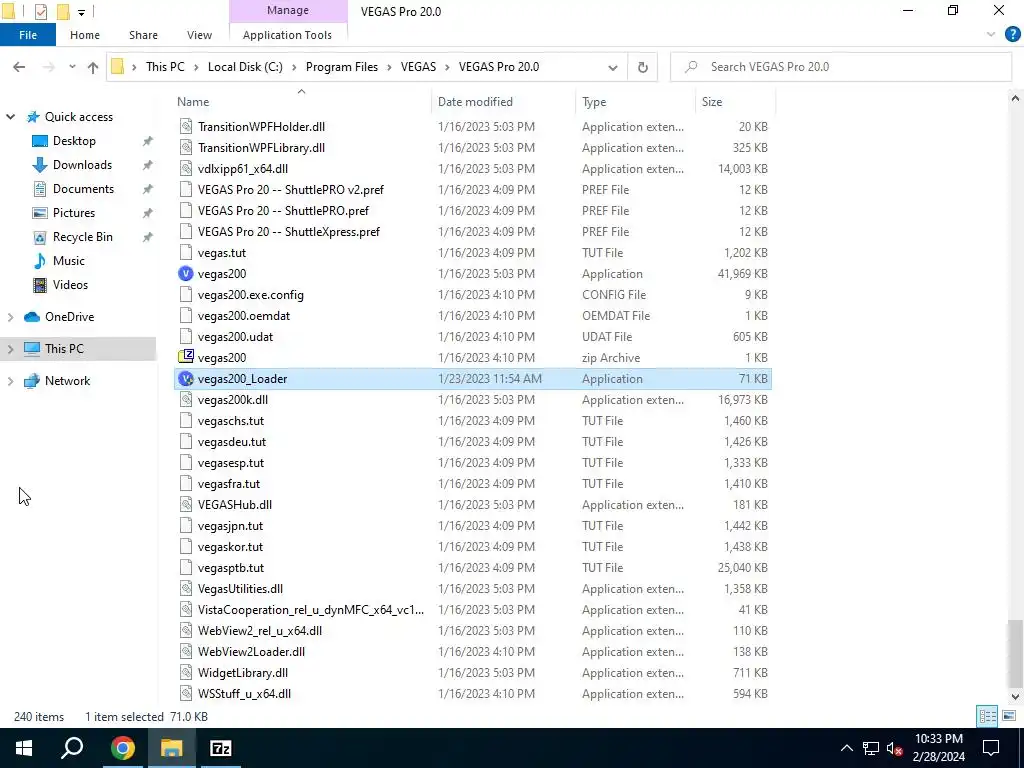Open the Recent locations dropdown arrow
The width and height of the screenshot is (1024, 768).
click(x=72, y=67)
